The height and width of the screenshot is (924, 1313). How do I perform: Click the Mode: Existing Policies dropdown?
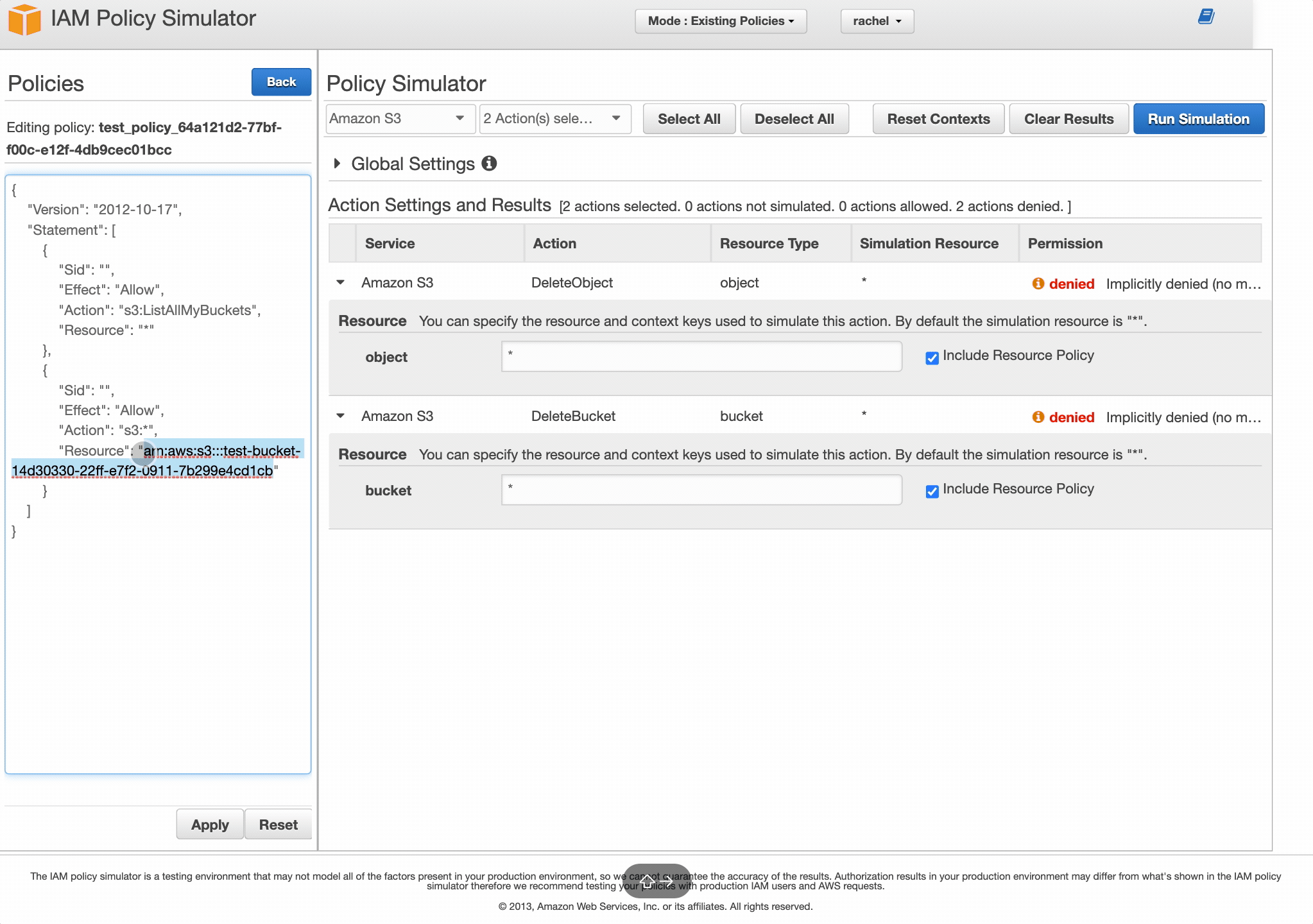tap(719, 20)
